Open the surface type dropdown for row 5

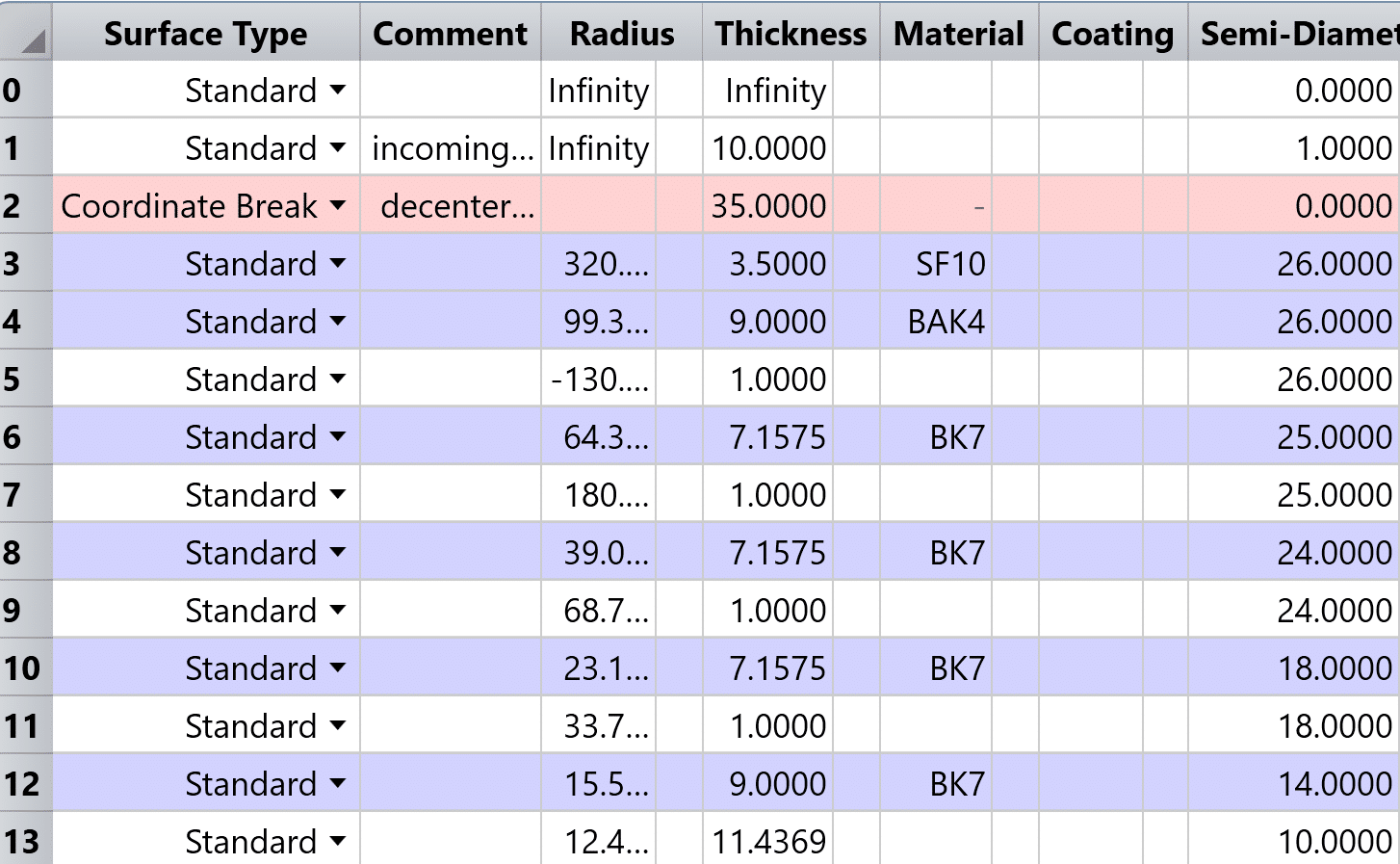pos(338,379)
